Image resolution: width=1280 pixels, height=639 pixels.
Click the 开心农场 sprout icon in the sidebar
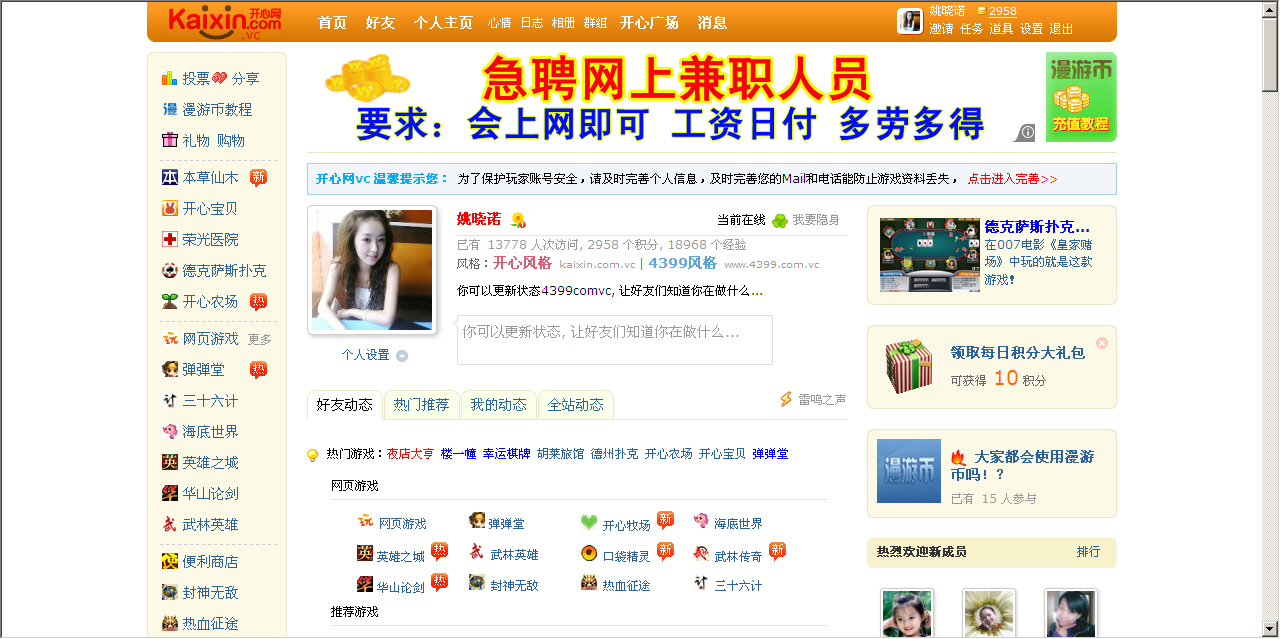point(169,302)
